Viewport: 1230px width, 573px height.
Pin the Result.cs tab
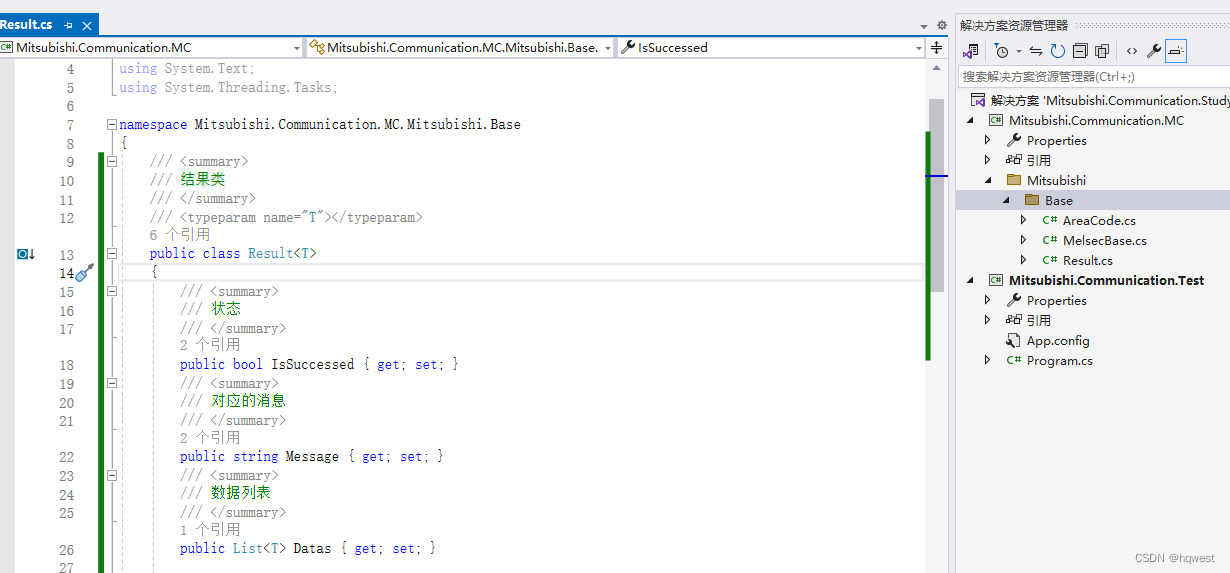(68, 24)
